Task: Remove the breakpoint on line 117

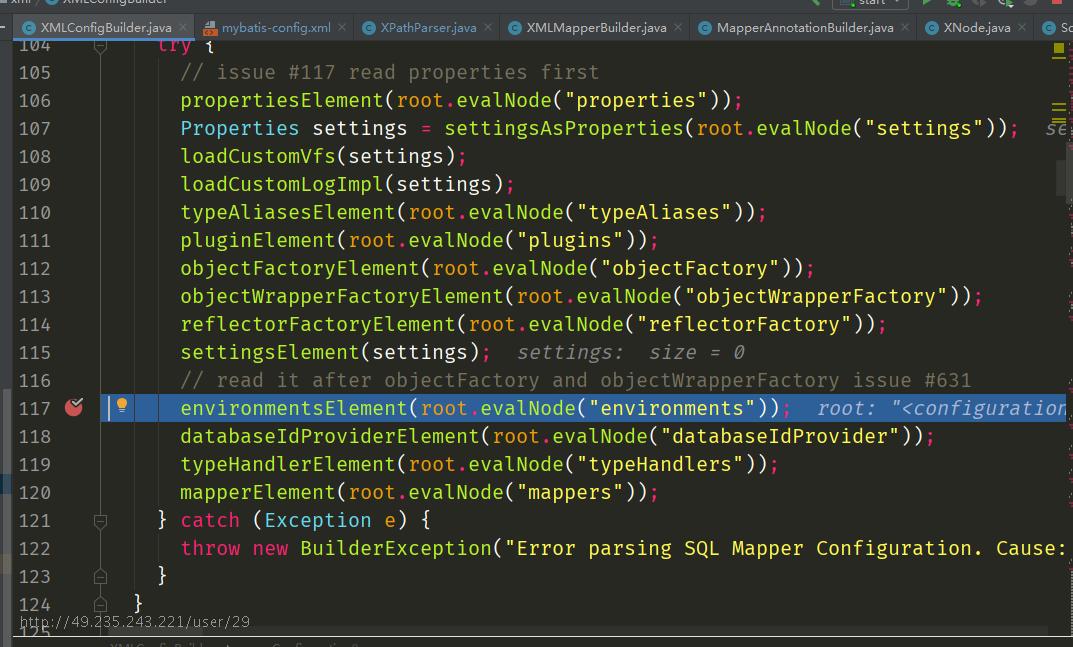Action: pos(74,407)
